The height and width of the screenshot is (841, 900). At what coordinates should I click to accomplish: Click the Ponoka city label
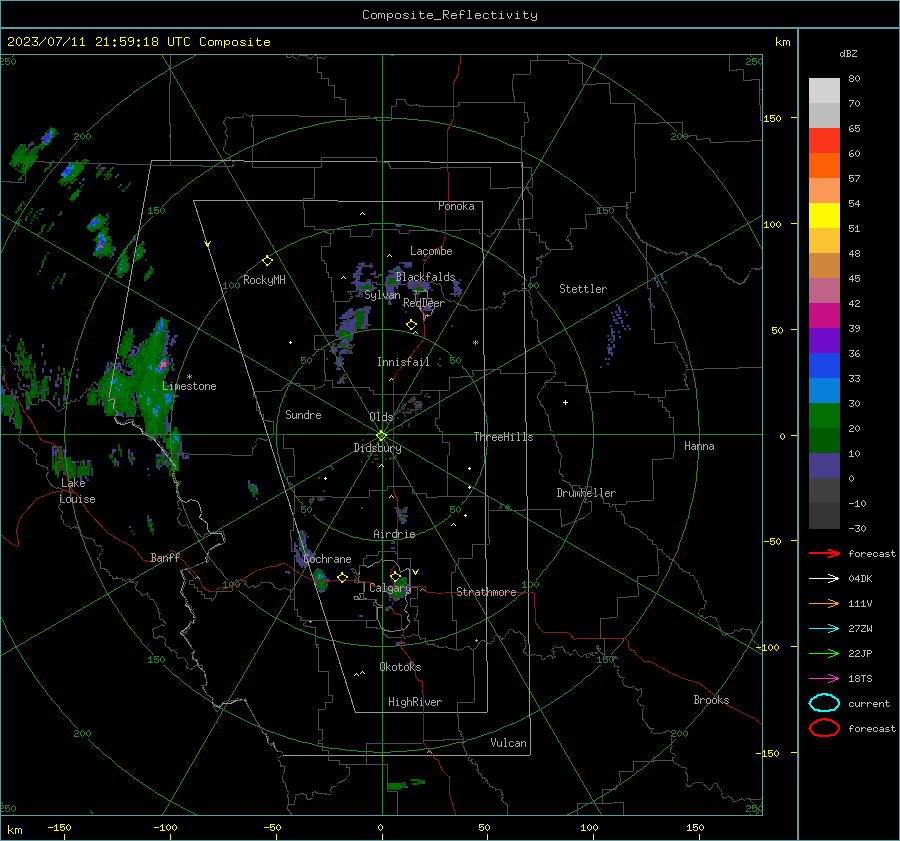pos(456,206)
